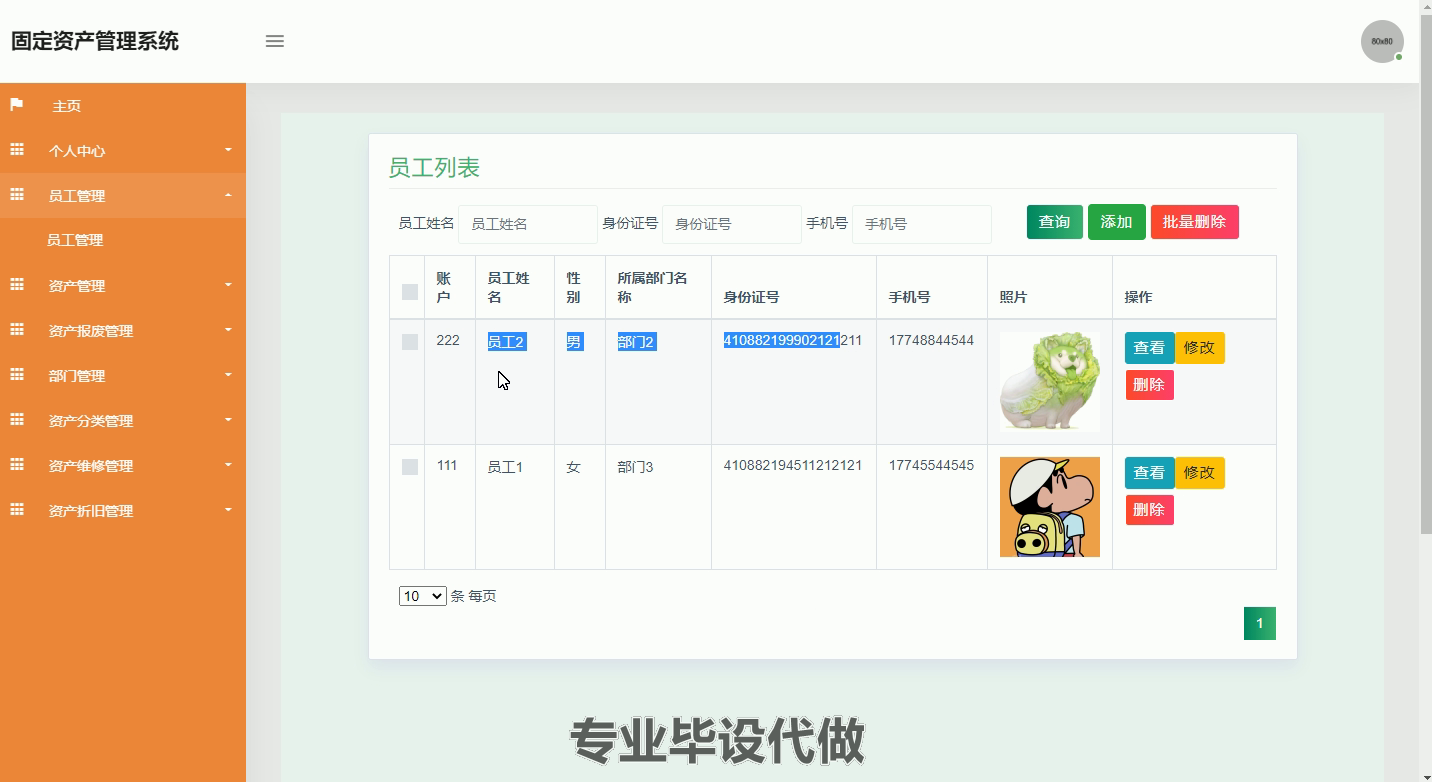Expand the 资产报废管理 menu arrow
Viewport: 1432px width, 782px height.
pyautogui.click(x=228, y=330)
